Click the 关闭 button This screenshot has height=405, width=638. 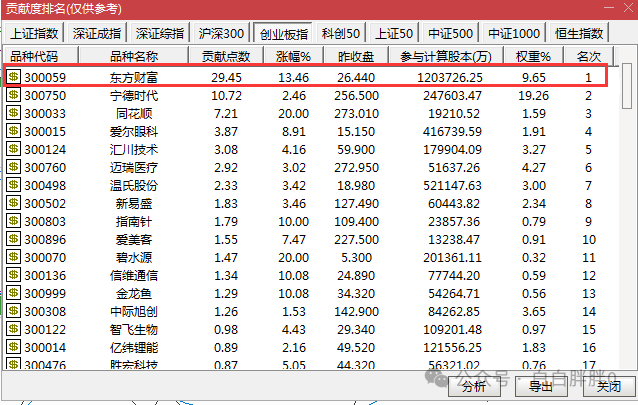coord(609,386)
